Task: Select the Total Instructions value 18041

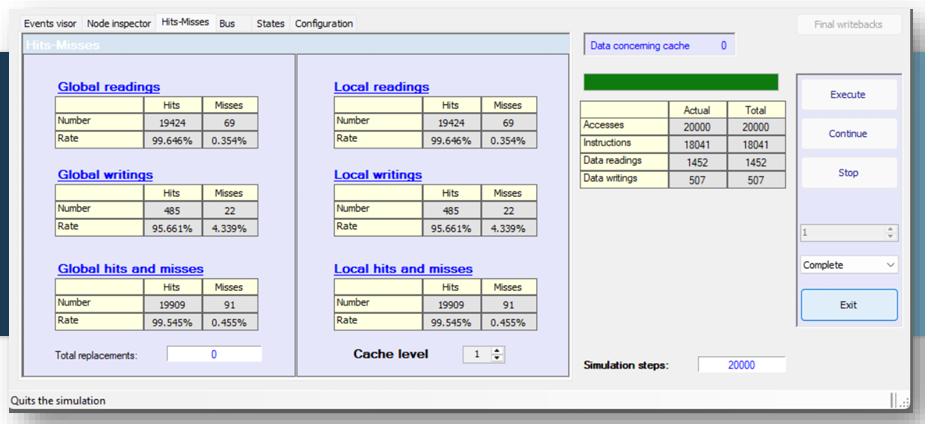Action: [x=756, y=145]
